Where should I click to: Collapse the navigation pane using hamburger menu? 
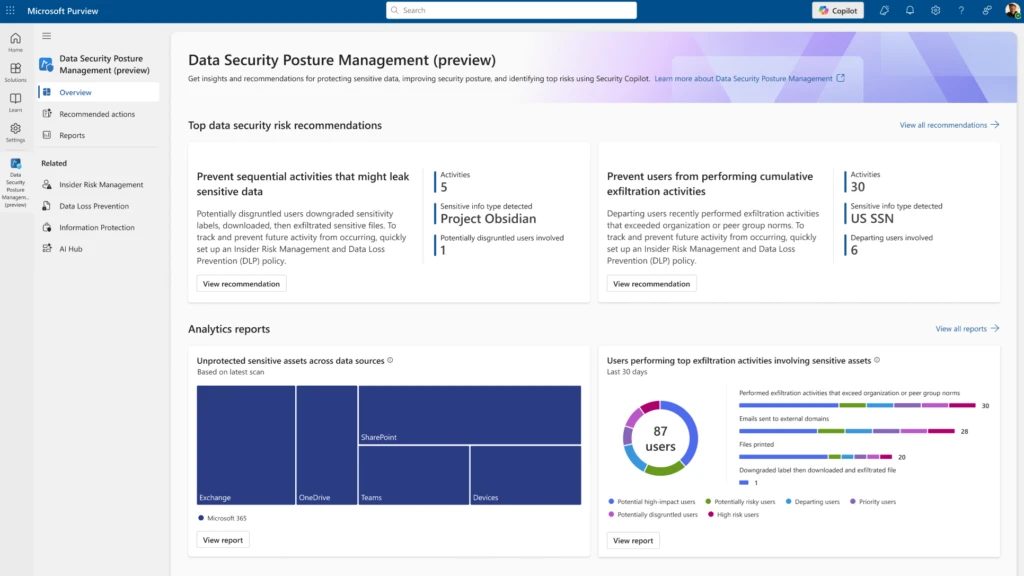coord(47,34)
